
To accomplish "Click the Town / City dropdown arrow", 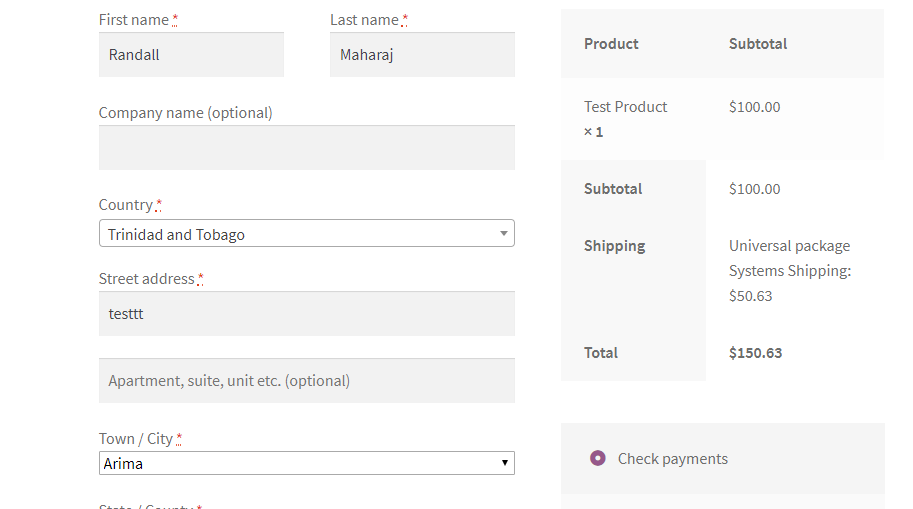I will coord(506,463).
